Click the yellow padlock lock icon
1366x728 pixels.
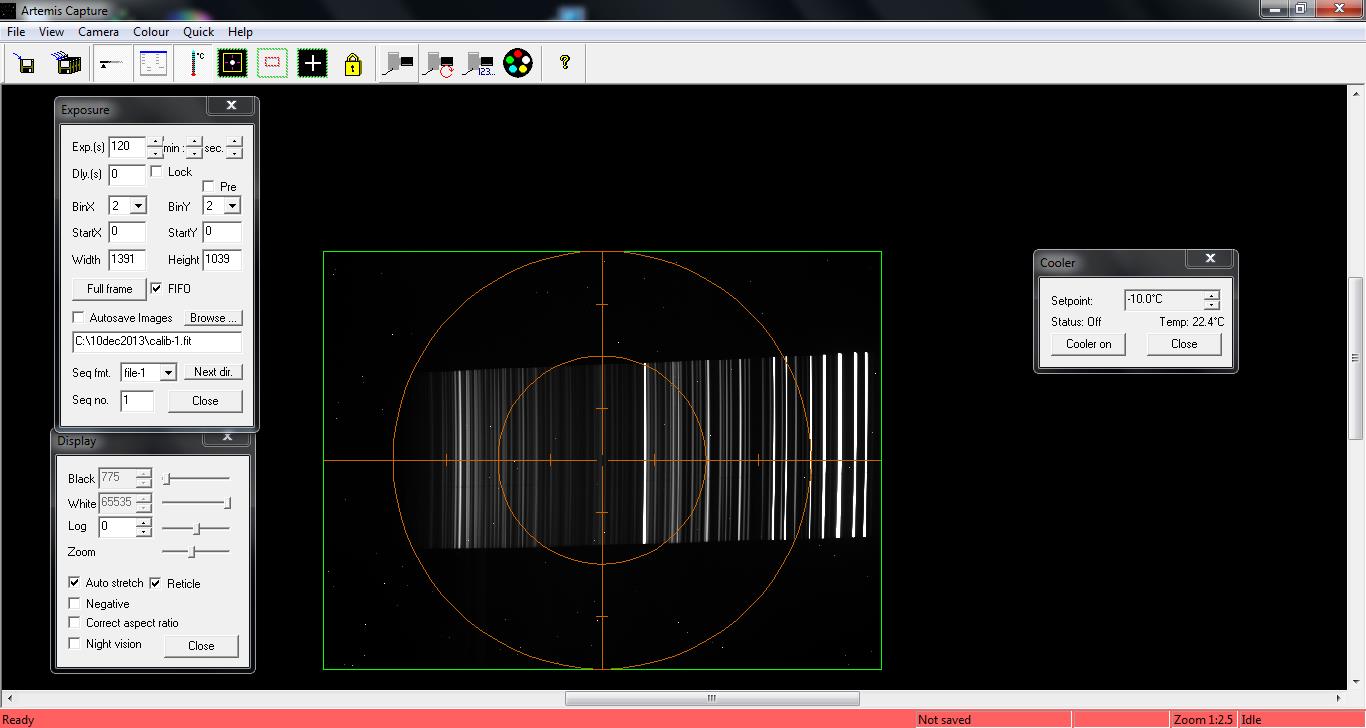pos(352,64)
